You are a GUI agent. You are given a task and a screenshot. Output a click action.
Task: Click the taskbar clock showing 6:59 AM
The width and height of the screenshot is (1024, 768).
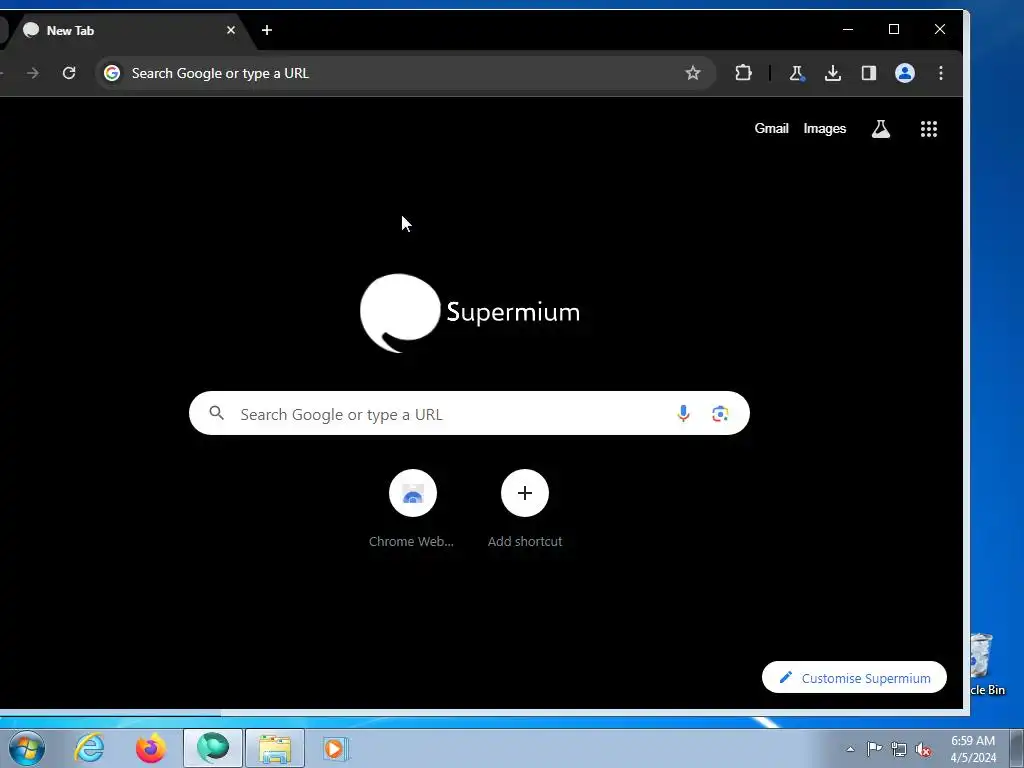(973, 749)
